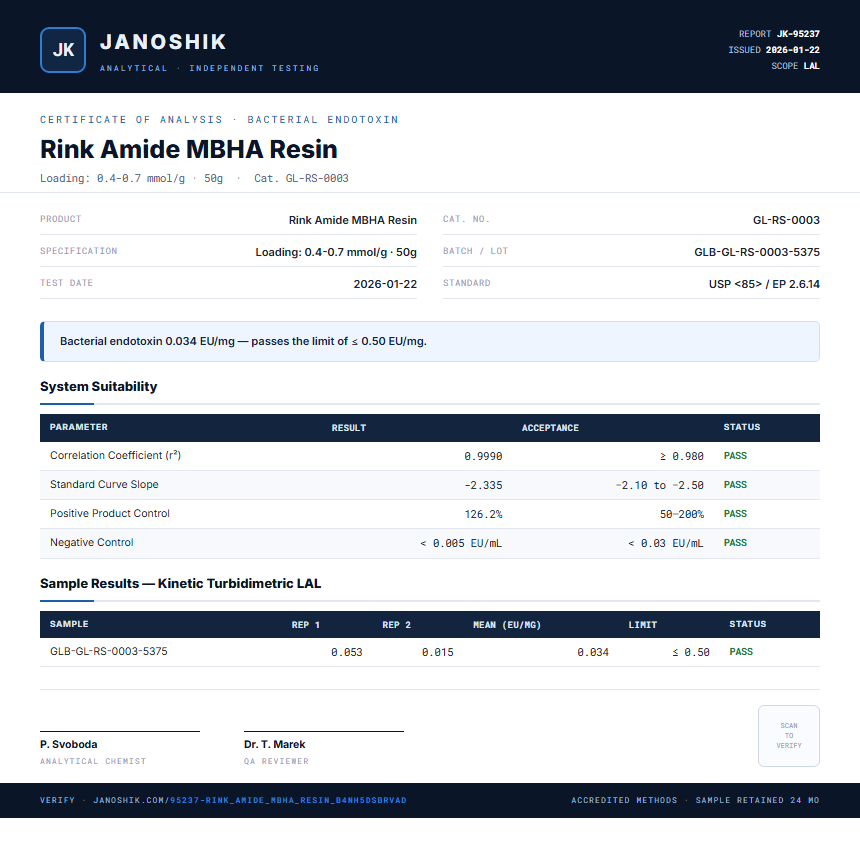Click sample GLB-GL-RS-0003-5375 in results table
860x846 pixels.
[109, 651]
